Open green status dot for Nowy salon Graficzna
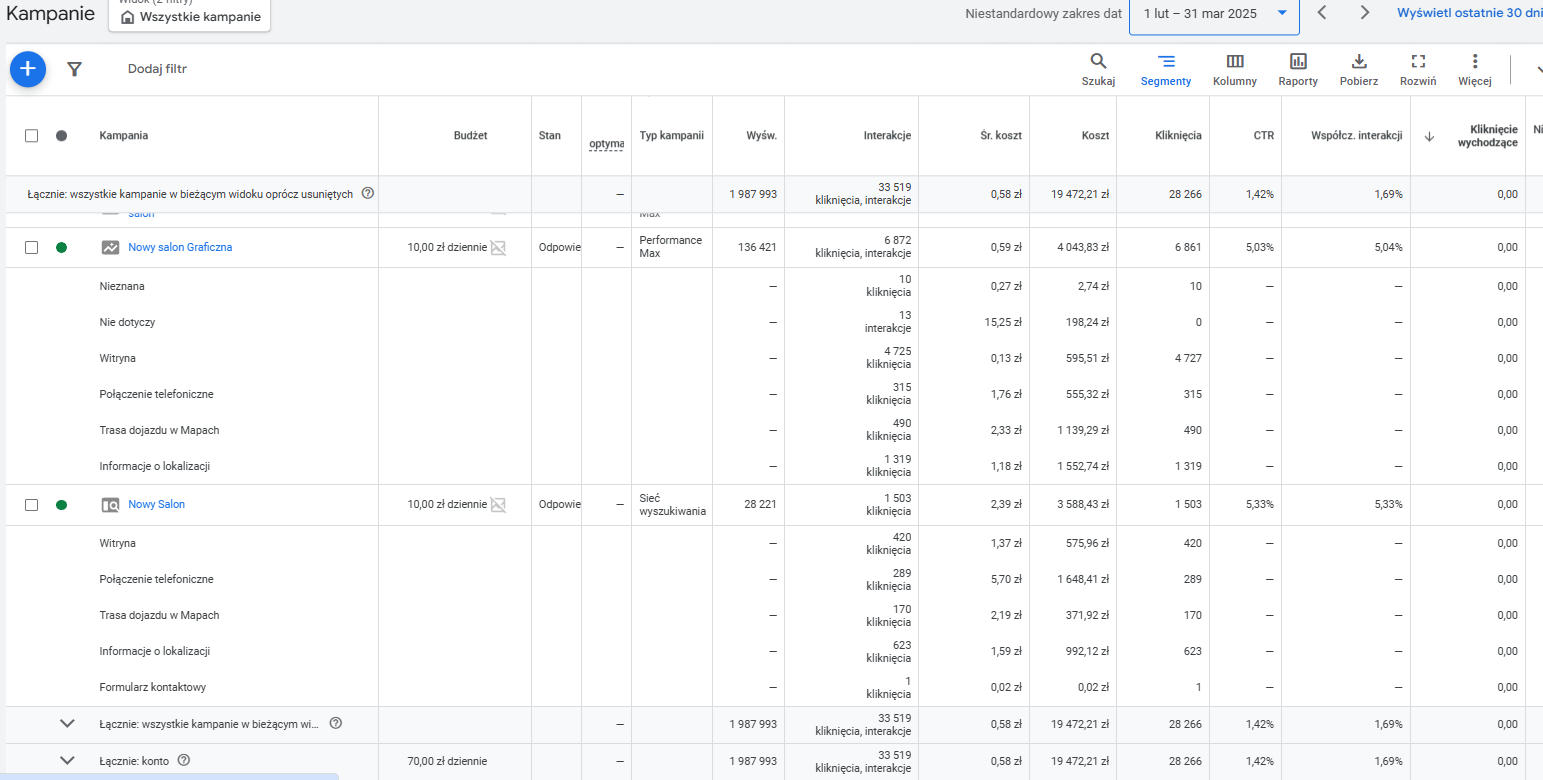1543x780 pixels. coord(61,248)
